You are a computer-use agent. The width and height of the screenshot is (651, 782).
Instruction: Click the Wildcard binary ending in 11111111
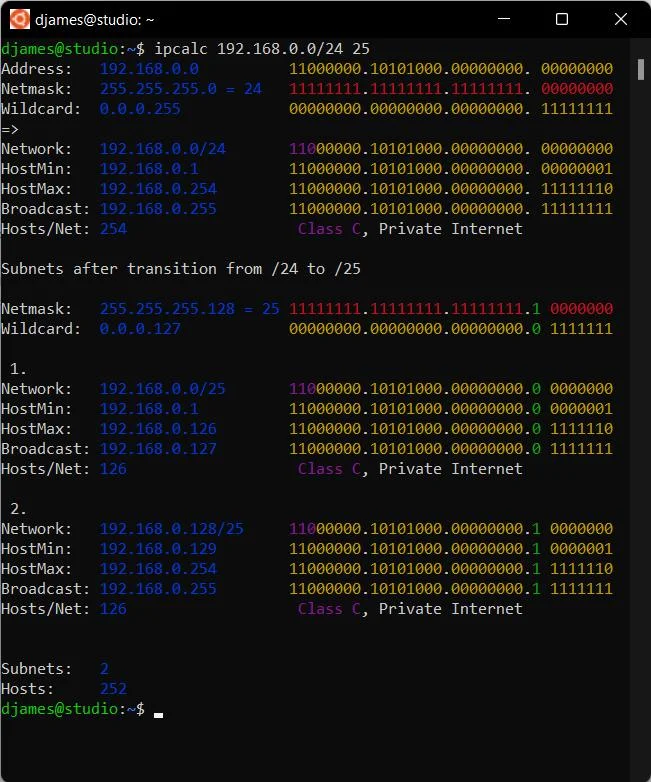click(451, 109)
